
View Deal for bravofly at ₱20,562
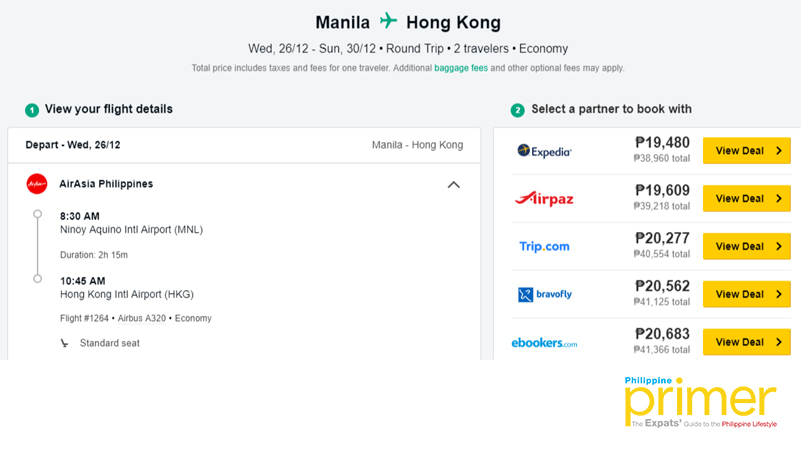click(746, 294)
